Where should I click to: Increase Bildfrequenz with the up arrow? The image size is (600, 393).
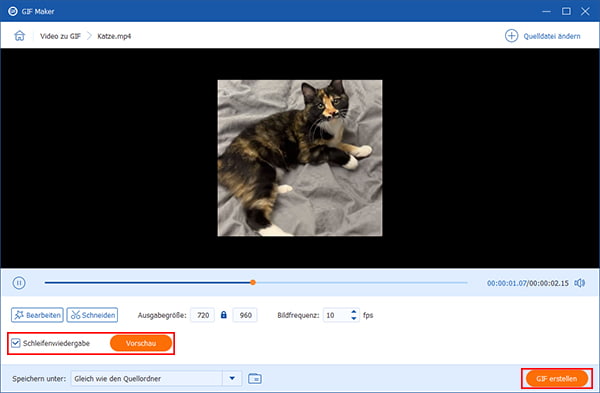(354, 311)
